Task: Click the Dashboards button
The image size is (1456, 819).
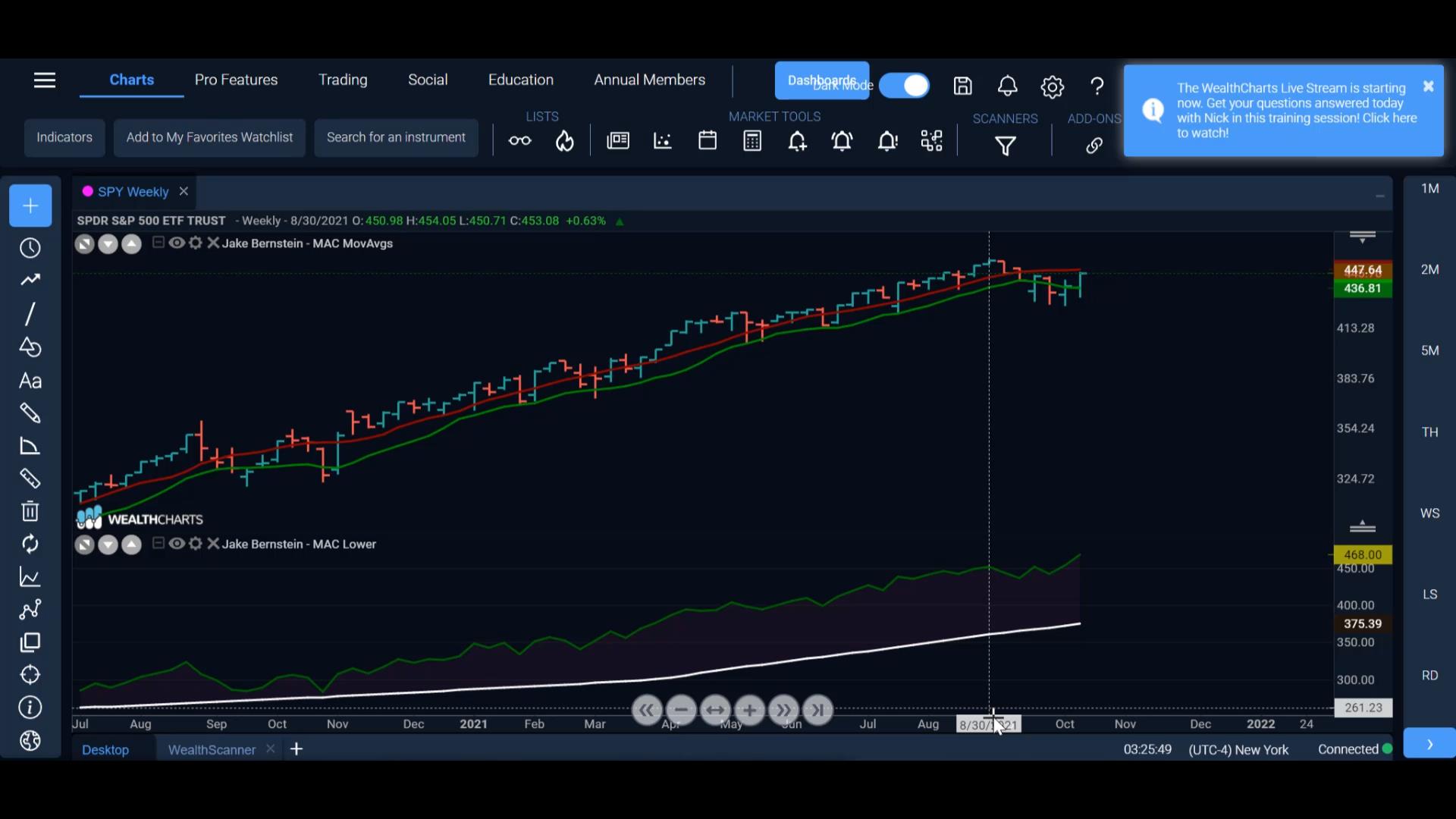Action: click(822, 80)
